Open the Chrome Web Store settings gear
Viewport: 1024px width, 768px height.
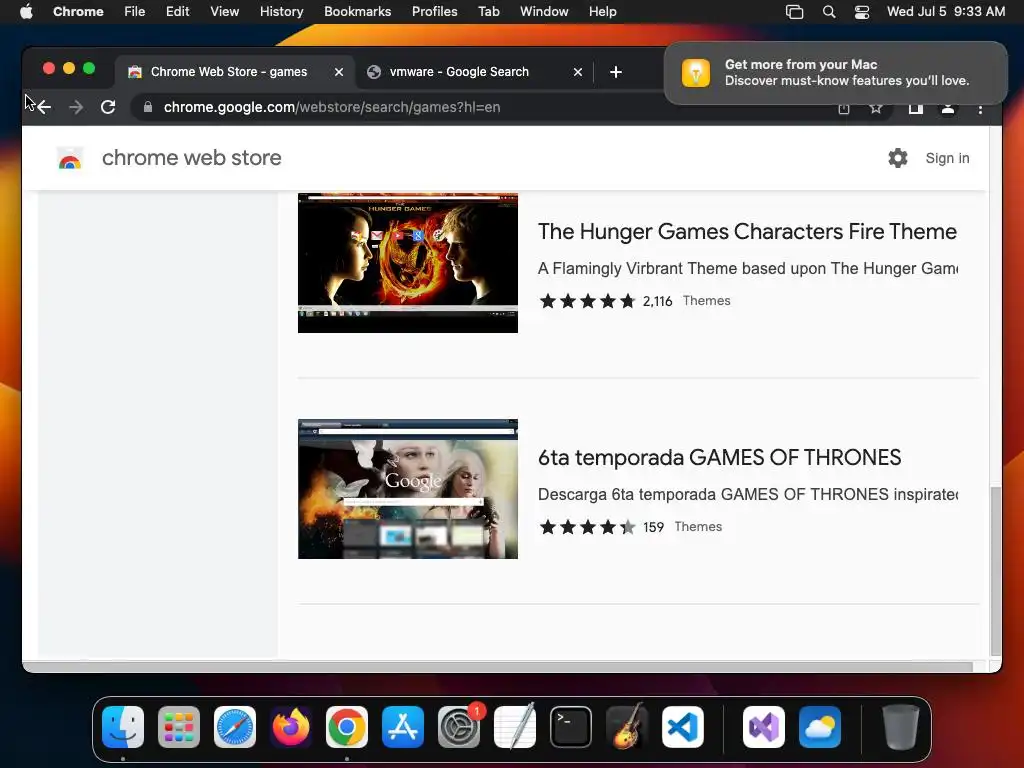coord(898,158)
